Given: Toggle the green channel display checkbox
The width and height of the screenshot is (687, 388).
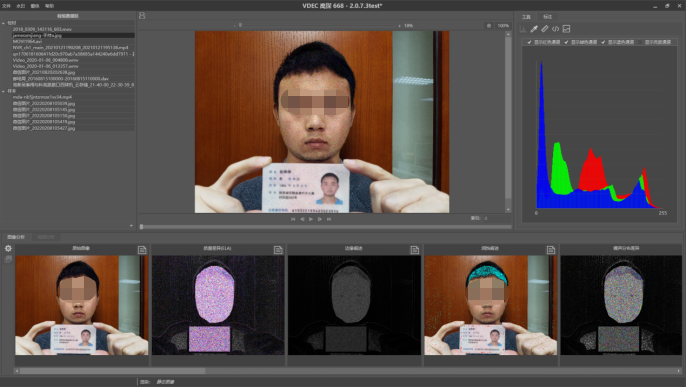Looking at the screenshot, I should (x=566, y=42).
